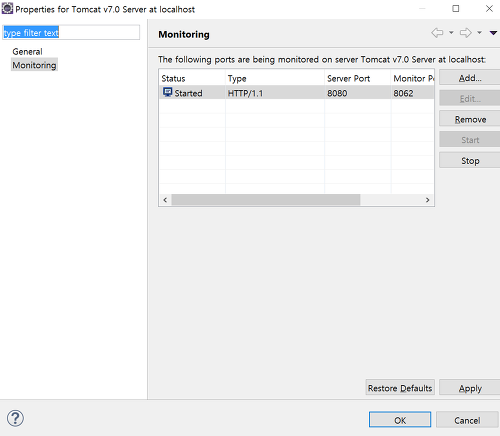The height and width of the screenshot is (436, 500).
Task: Click the Edit... button
Action: pos(470,98)
